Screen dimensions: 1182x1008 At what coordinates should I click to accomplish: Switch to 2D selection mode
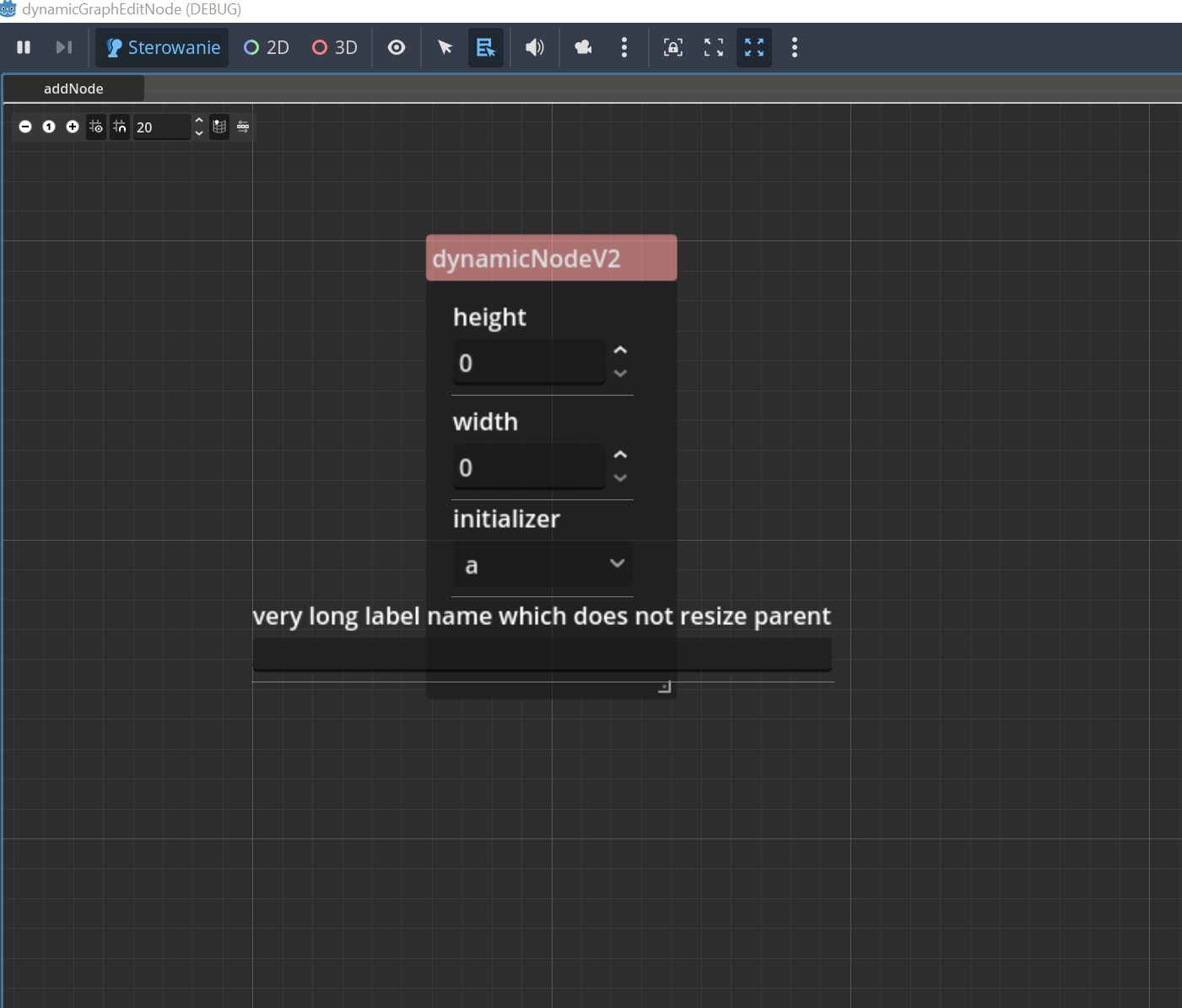[266, 47]
